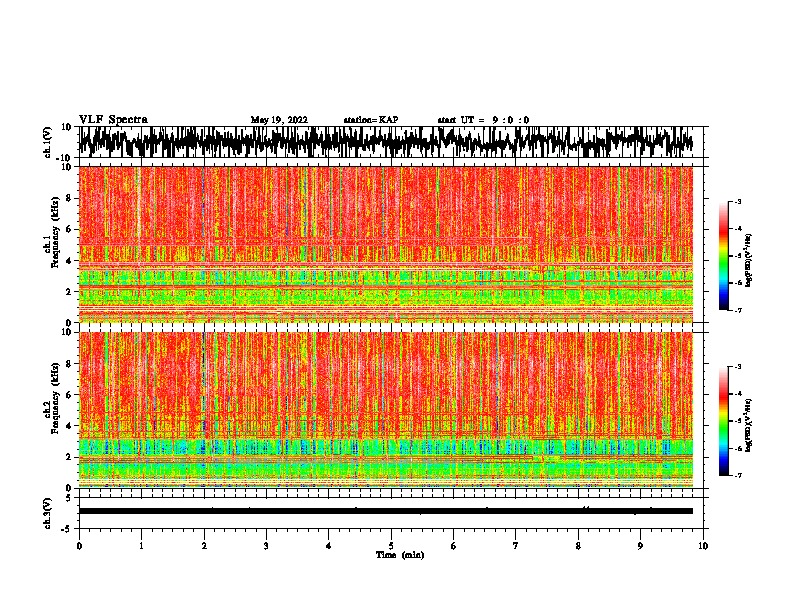Click the 'station=KAP' header label

click(371, 120)
